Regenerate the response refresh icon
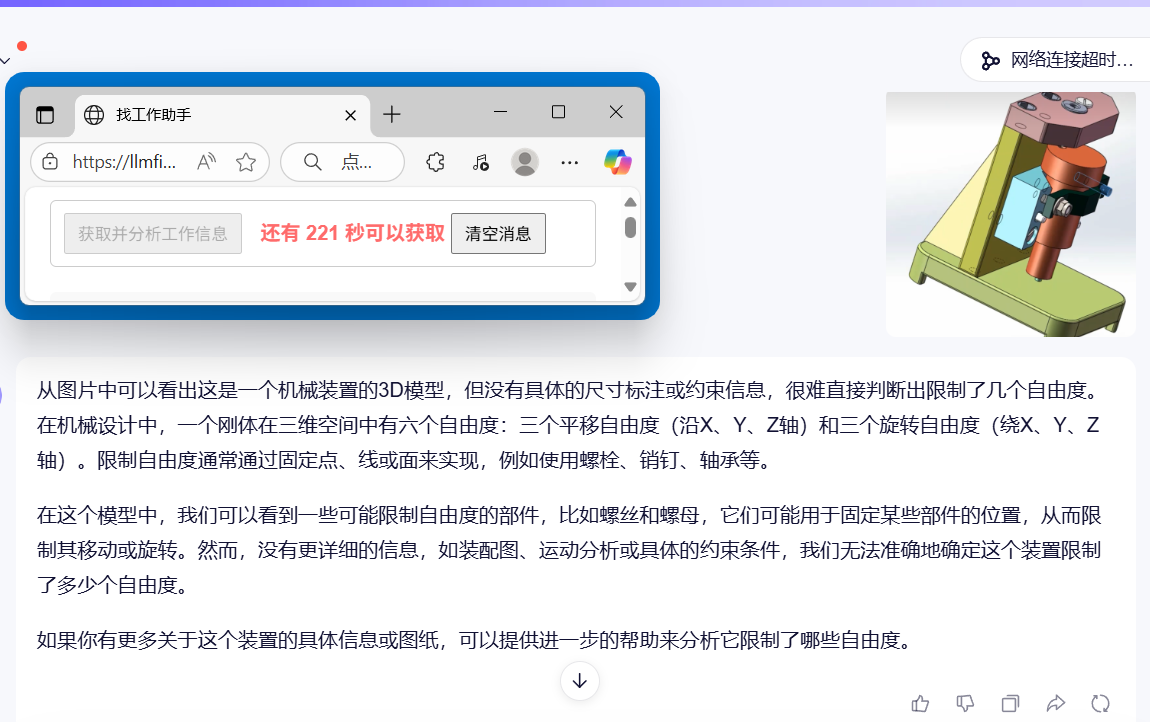 coord(1100,704)
